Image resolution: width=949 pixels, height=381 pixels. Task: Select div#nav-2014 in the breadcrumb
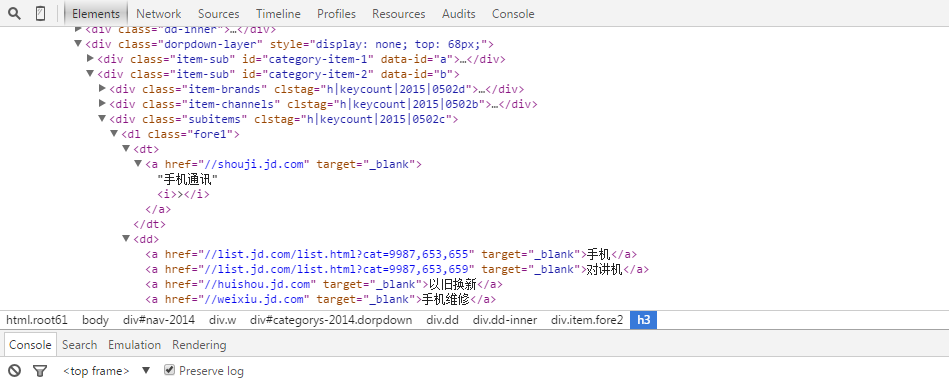click(159, 320)
